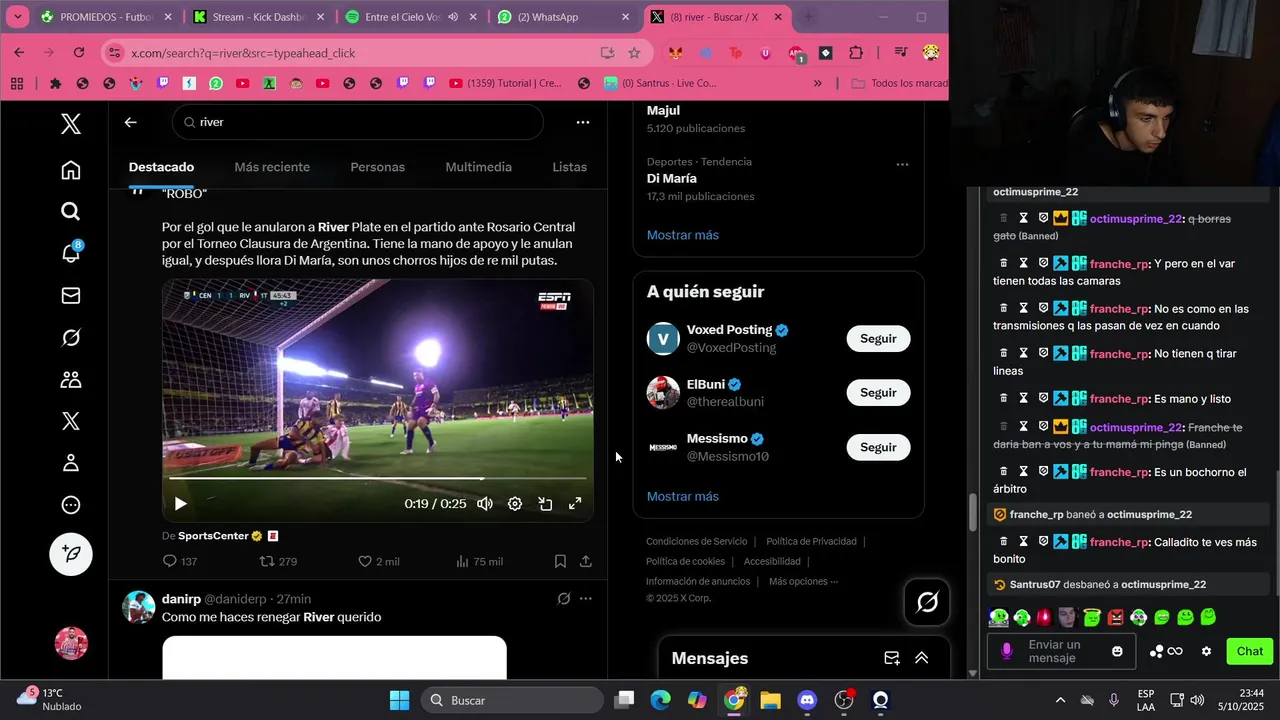Mute the video with speaker icon
This screenshot has width=1280, height=720.
click(485, 504)
